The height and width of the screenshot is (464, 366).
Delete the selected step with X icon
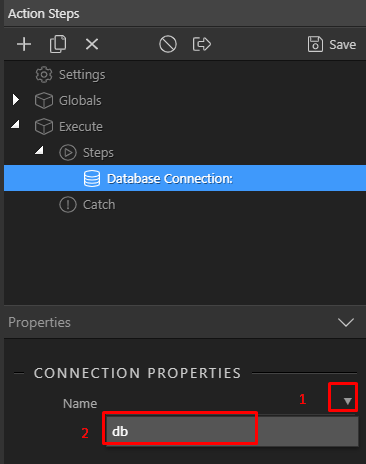click(92, 44)
